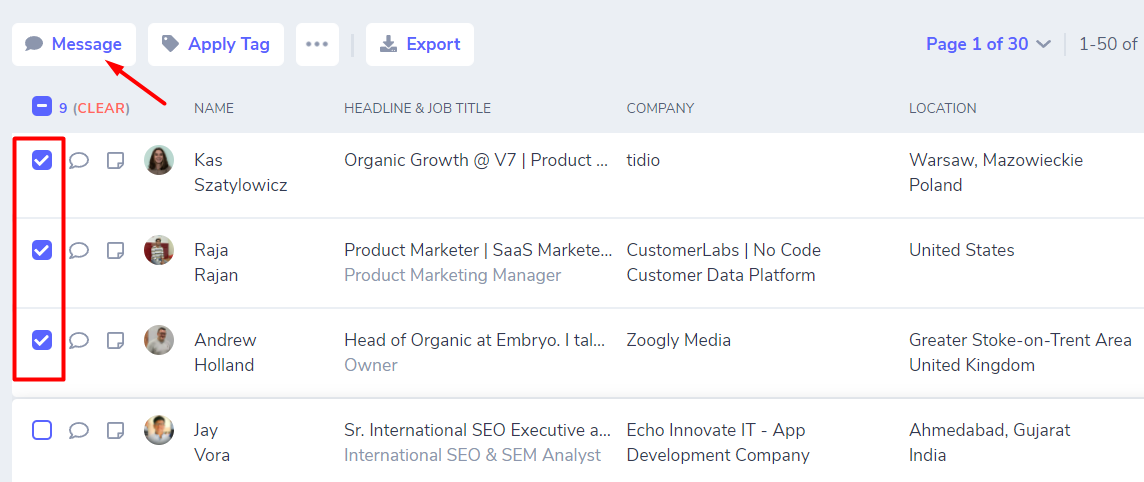This screenshot has height=482, width=1144.
Task: Uncheck the checkbox for Kas Szatylowicz
Action: click(42, 160)
